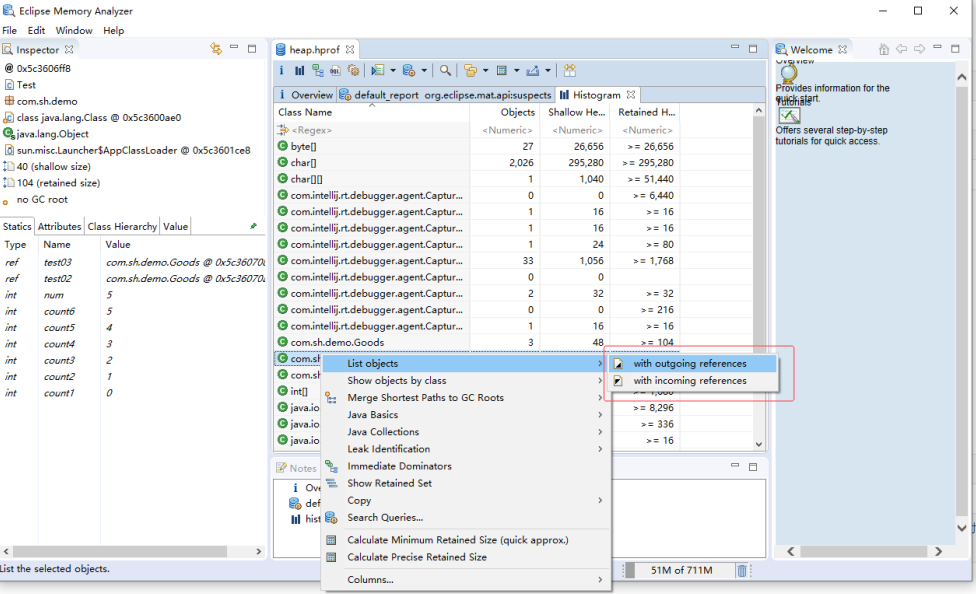The height and width of the screenshot is (594, 976).
Task: Expand the Leak Identification submenu
Action: click(x=466, y=449)
